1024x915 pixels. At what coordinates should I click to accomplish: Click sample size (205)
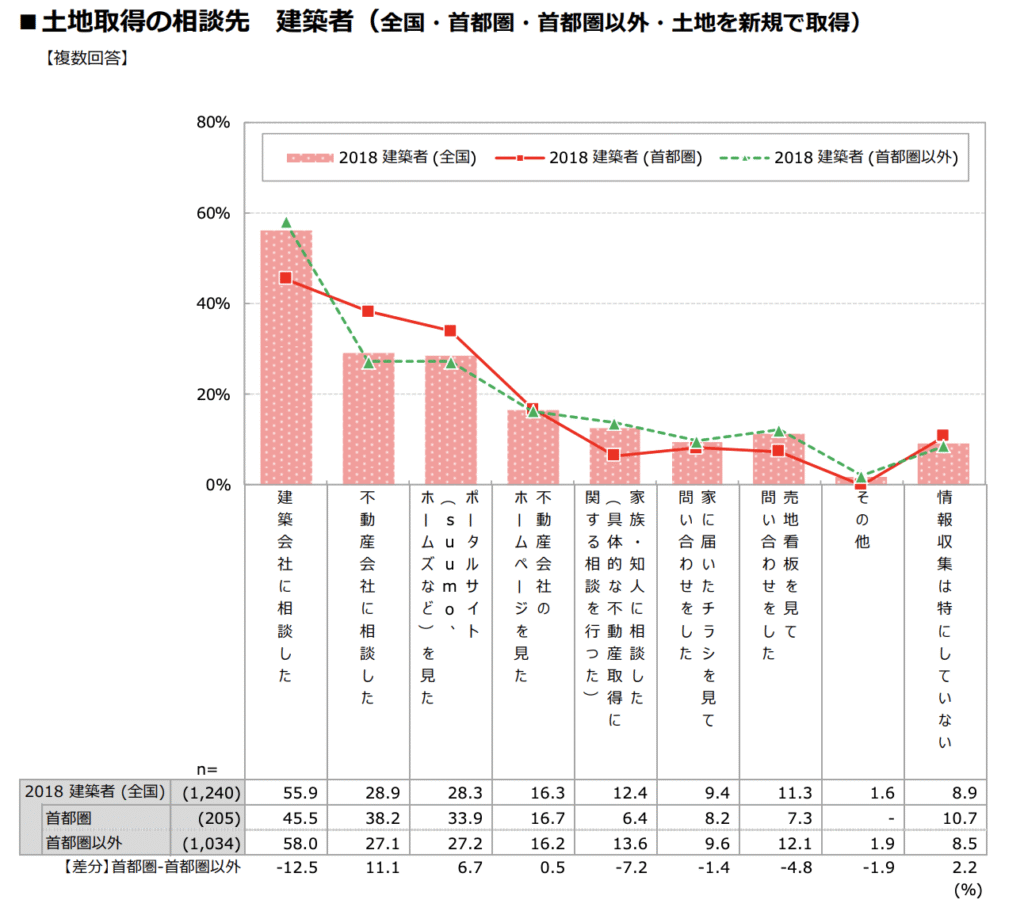coord(219,818)
